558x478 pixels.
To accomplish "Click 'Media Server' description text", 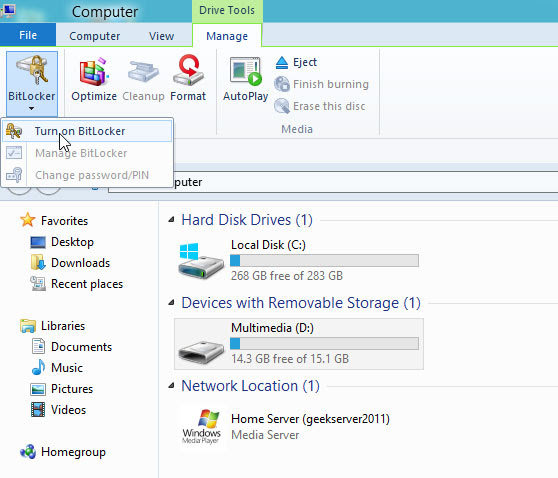I will coord(265,435).
